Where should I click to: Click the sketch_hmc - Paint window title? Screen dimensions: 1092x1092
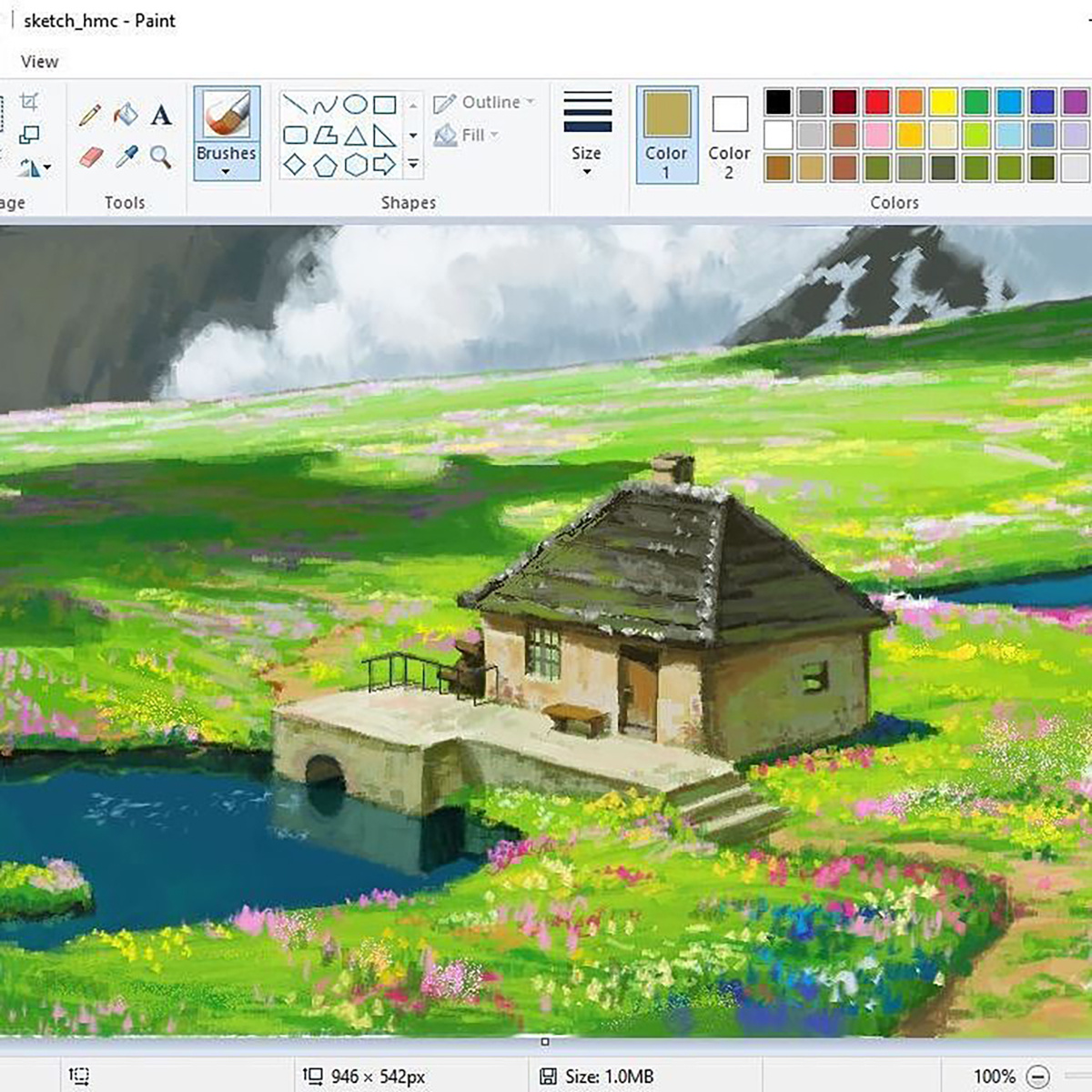(x=99, y=20)
